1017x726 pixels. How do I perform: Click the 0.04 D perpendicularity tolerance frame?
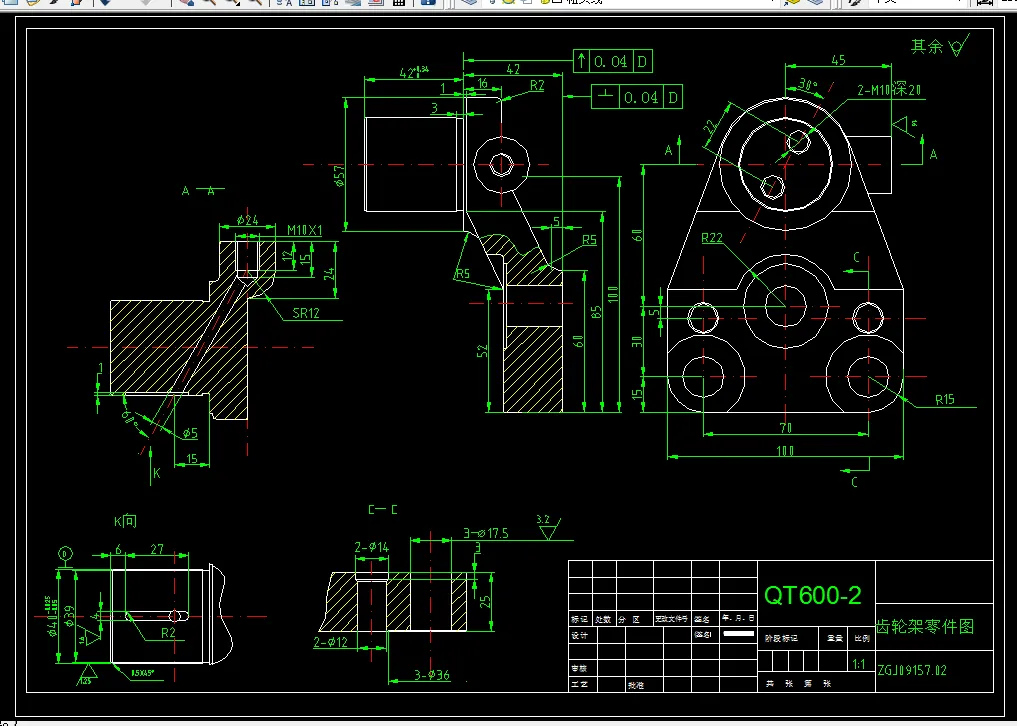636,97
